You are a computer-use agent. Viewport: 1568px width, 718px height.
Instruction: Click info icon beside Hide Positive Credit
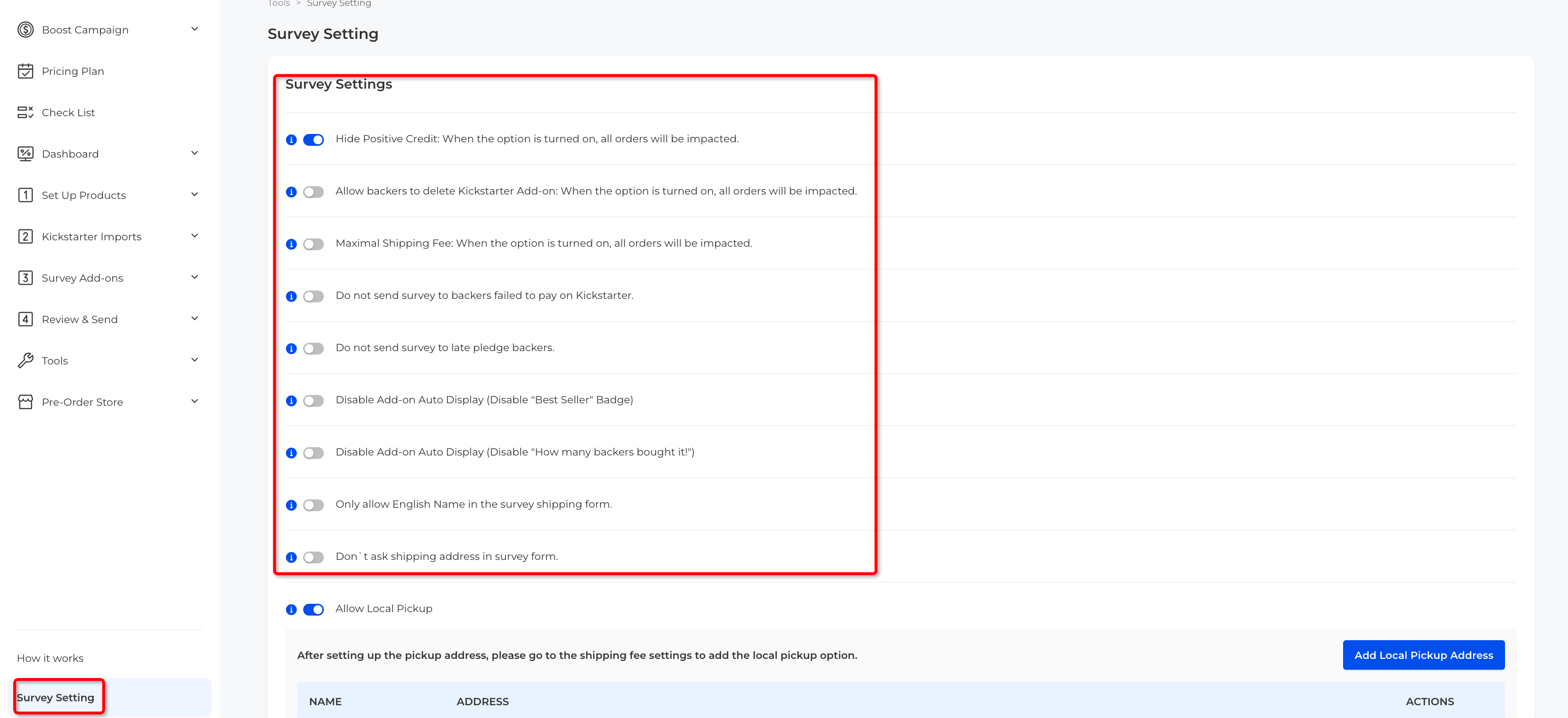(291, 139)
